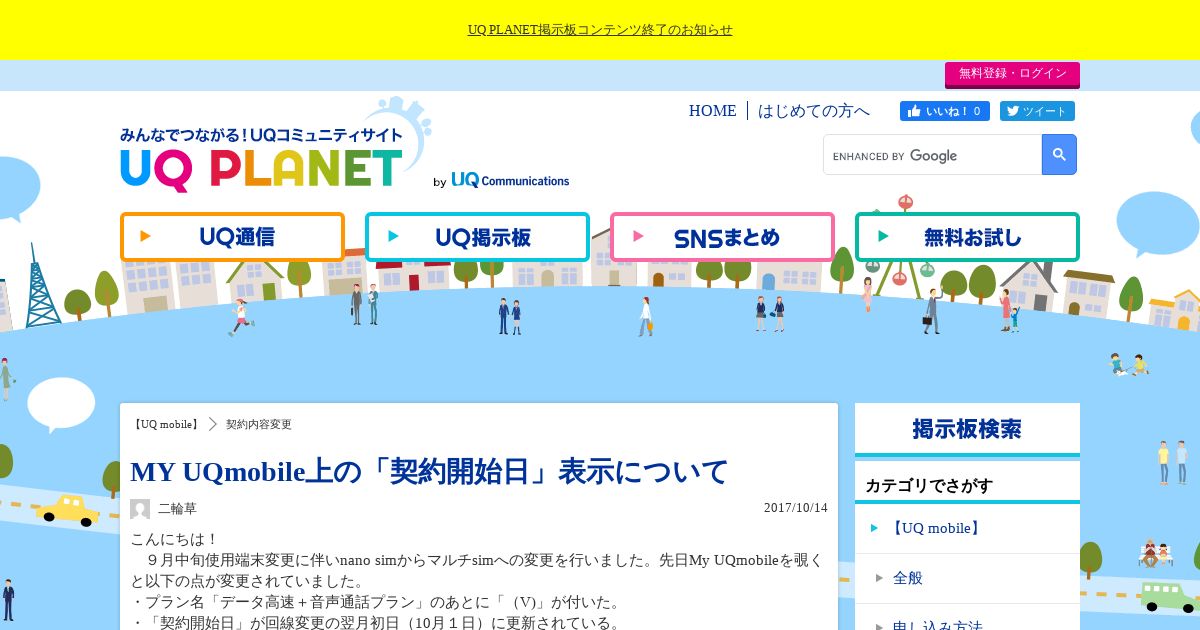Click the Twitter ツイート button
This screenshot has height=630, width=1200.
pos(1037,111)
